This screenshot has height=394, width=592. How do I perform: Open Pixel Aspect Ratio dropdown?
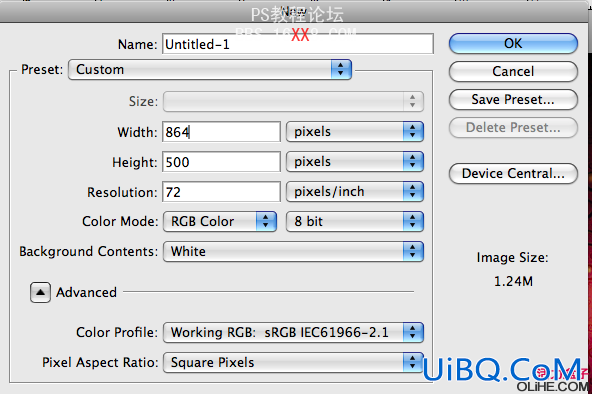pyautogui.click(x=293, y=363)
